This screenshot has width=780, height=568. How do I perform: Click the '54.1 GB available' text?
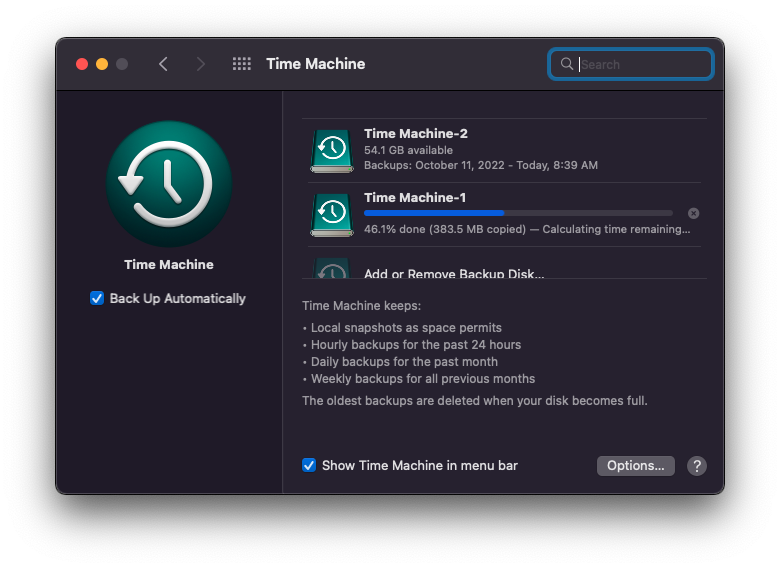pos(408,150)
